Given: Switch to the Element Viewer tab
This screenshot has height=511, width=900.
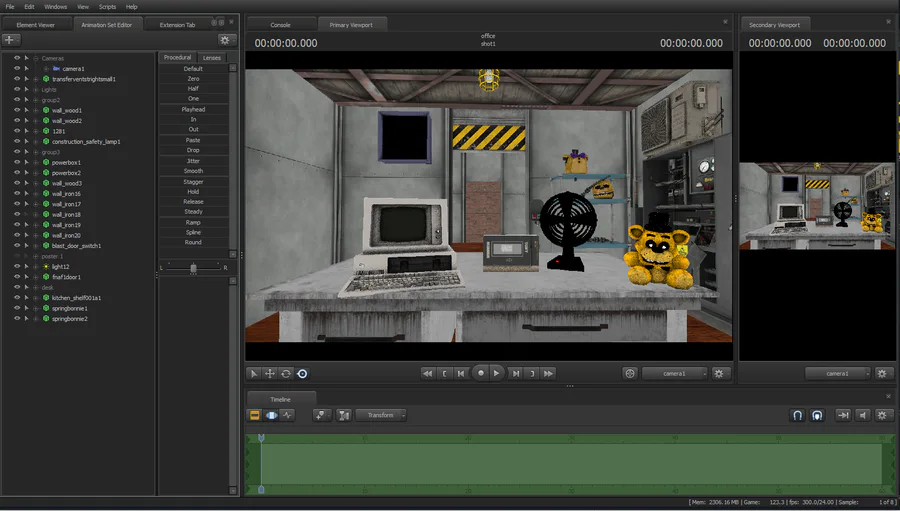Looking at the screenshot, I should pyautogui.click(x=36, y=25).
